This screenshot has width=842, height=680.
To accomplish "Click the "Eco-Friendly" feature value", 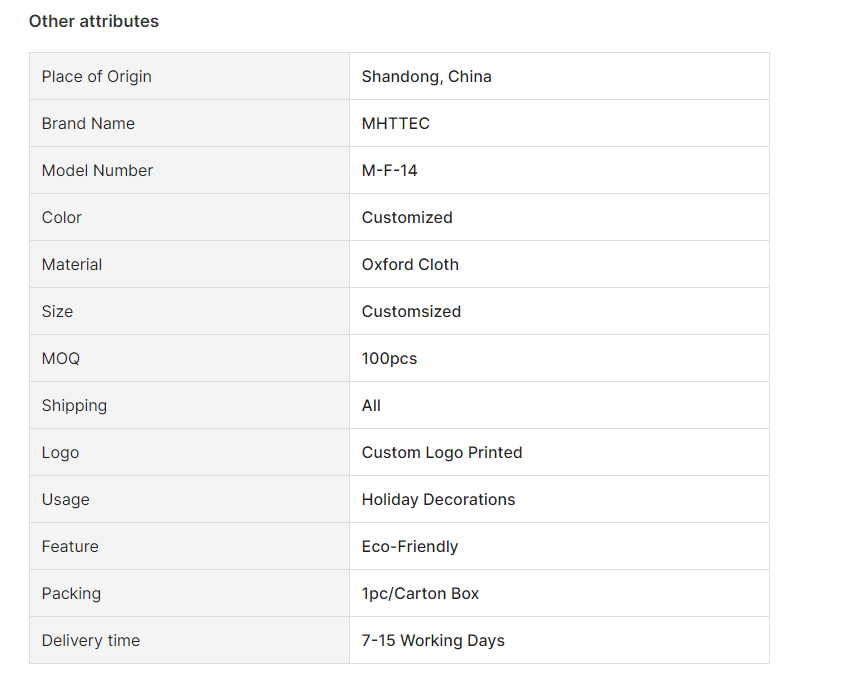I will 409,547.
